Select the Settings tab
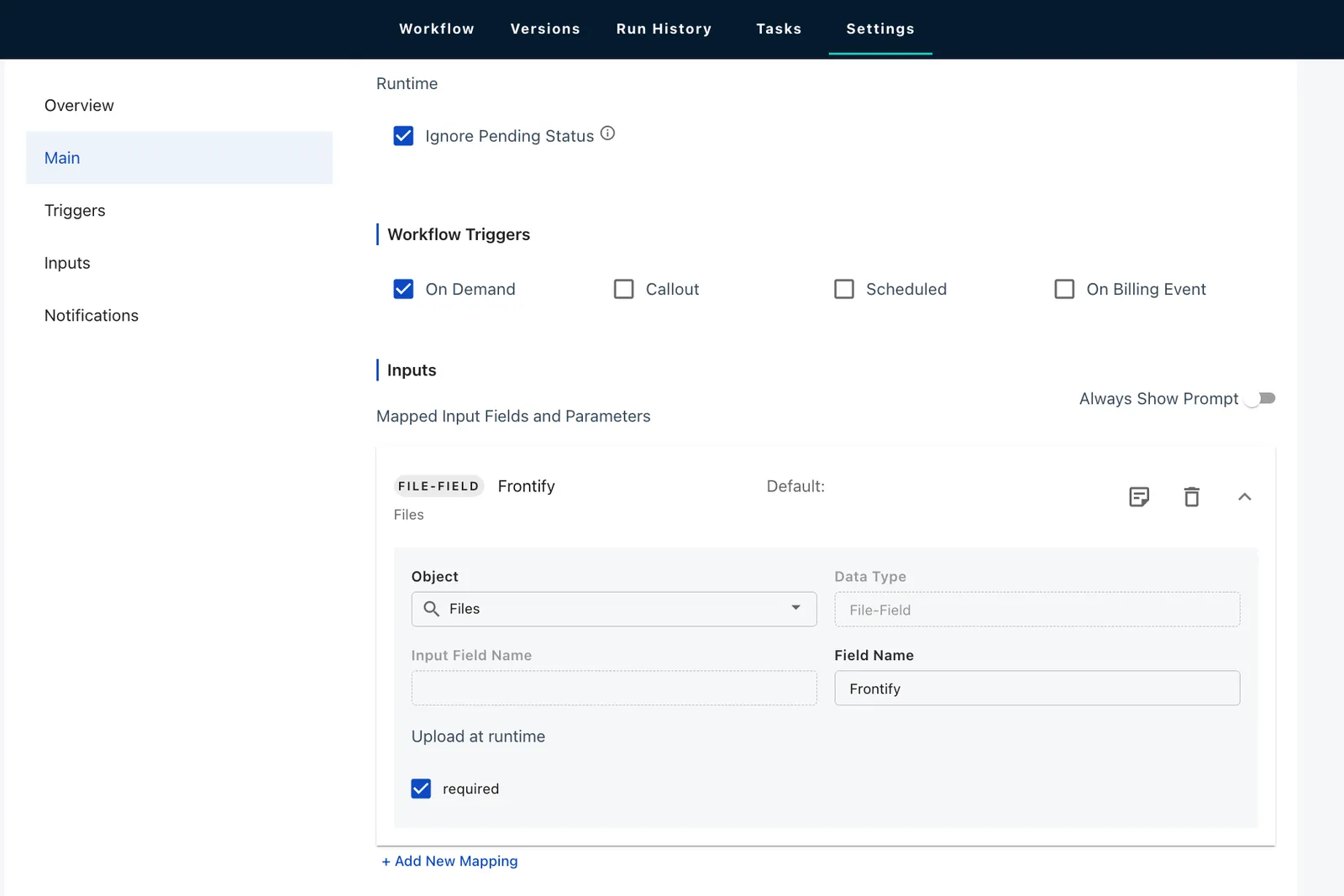Viewport: 1344px width, 896px height. click(880, 29)
